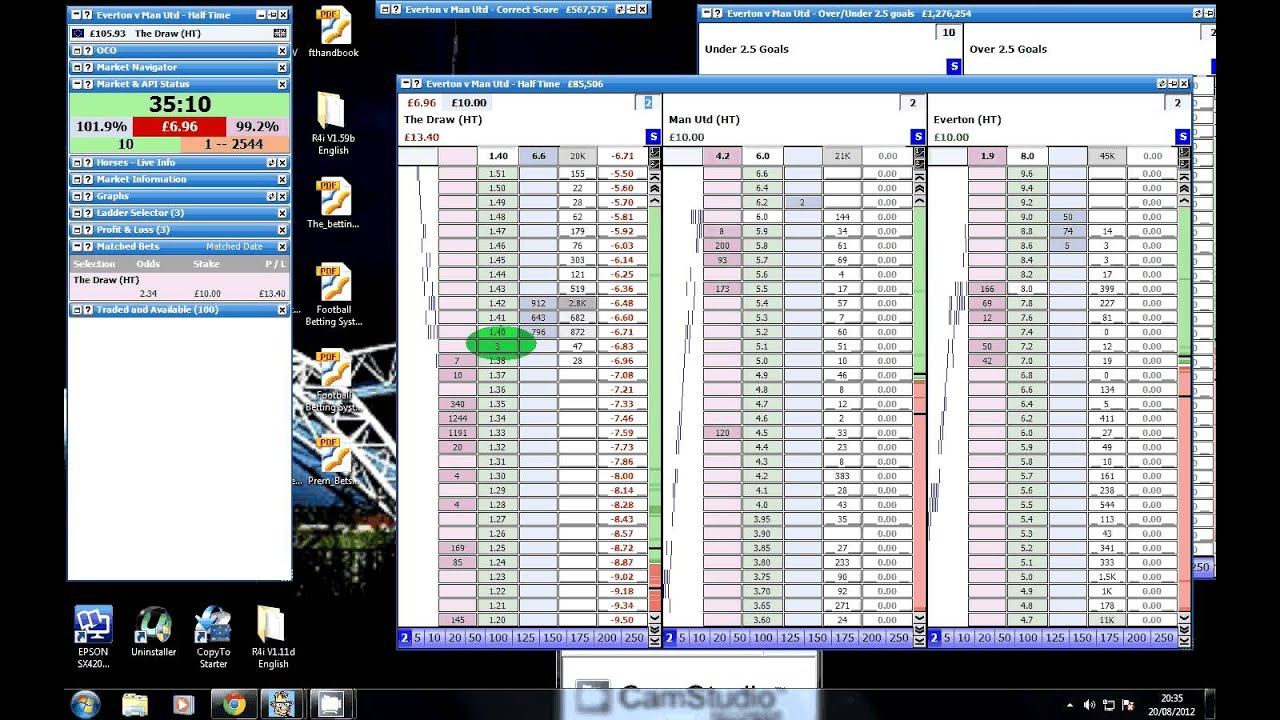Click the blue S button for Man Utd (HT)
Image resolution: width=1280 pixels, height=720 pixels.
point(918,137)
